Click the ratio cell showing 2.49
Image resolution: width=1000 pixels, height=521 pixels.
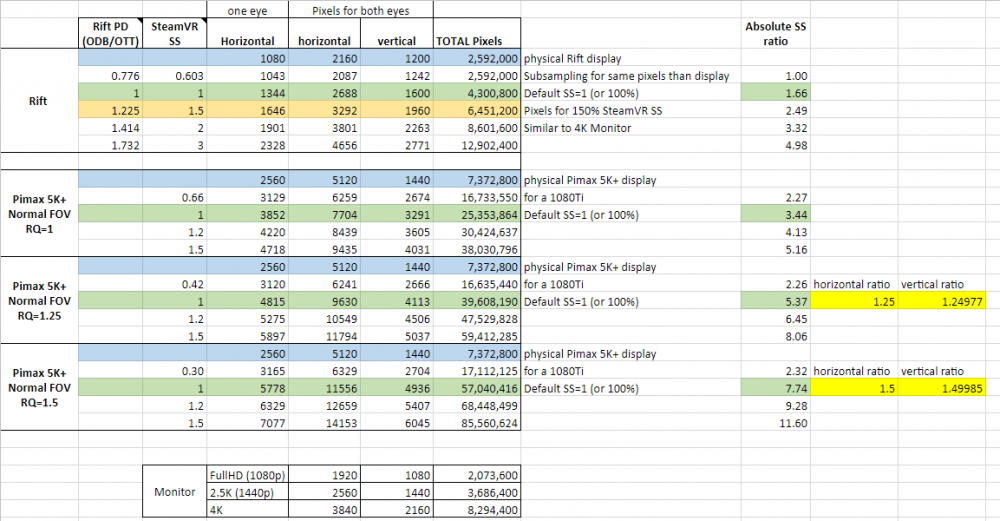[776, 110]
